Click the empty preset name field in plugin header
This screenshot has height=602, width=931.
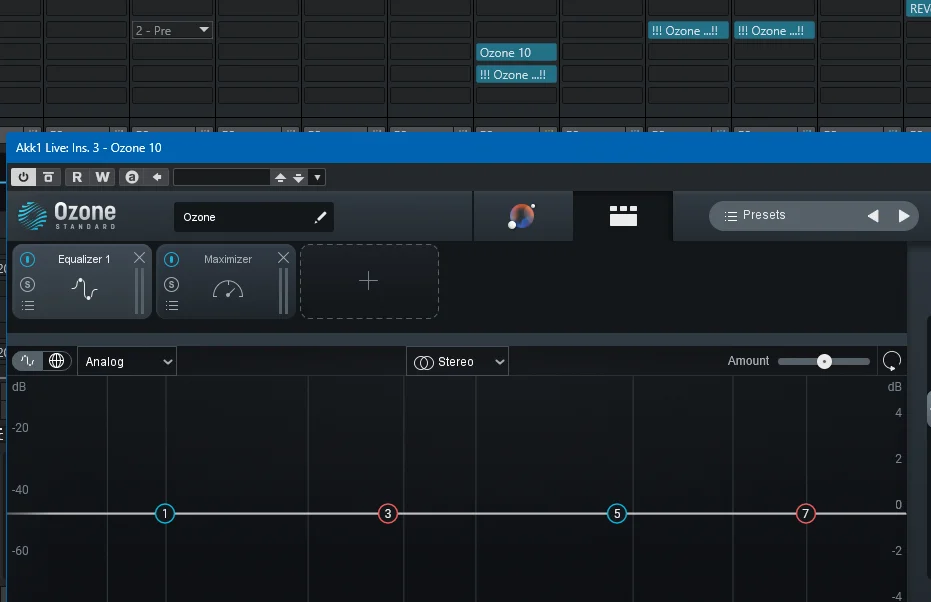[221, 177]
